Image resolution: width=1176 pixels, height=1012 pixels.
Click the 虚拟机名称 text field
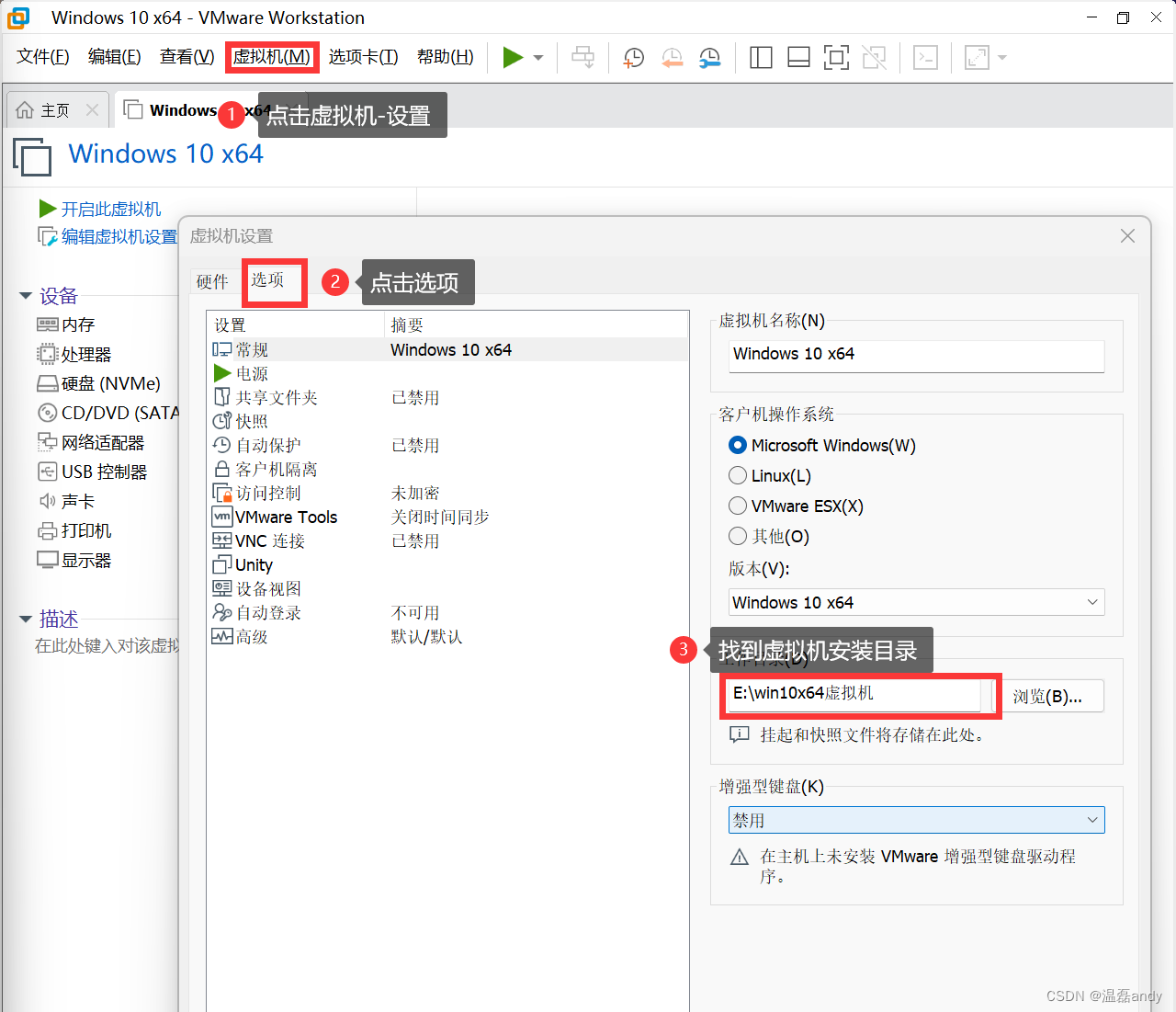pos(916,355)
